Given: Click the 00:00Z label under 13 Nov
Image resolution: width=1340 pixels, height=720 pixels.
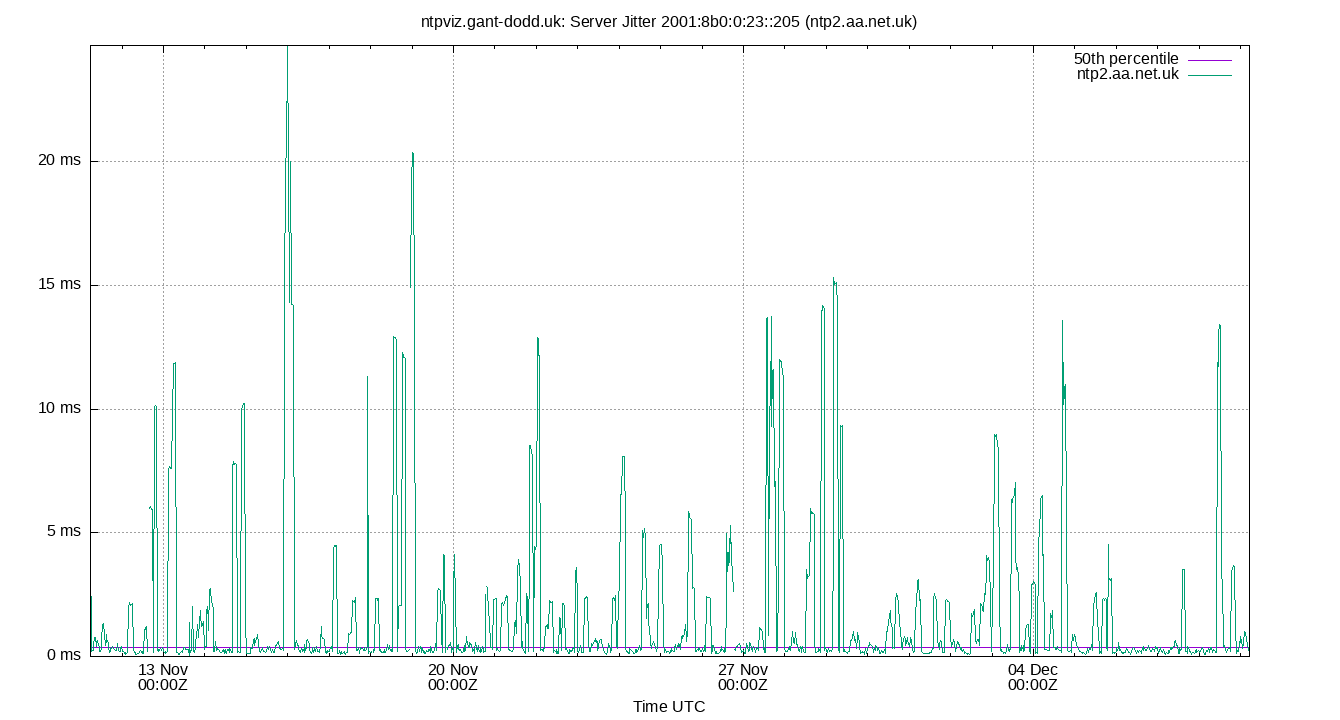Looking at the screenshot, I should click(x=163, y=684).
